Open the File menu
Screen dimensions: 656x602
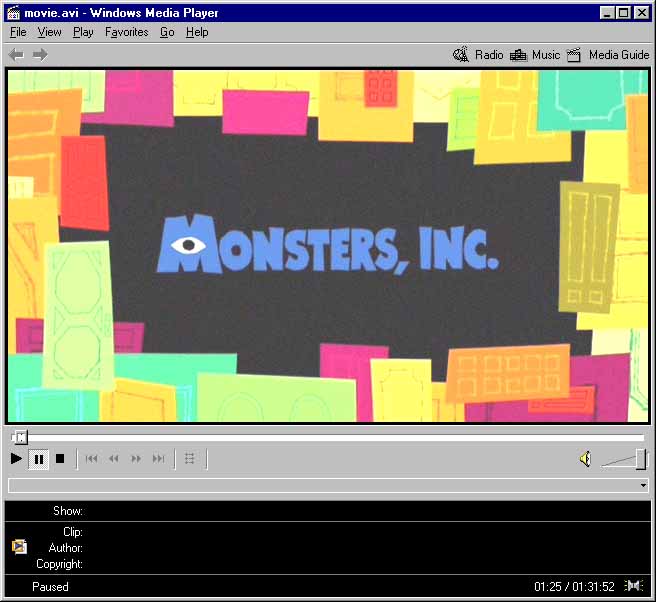tap(18, 32)
